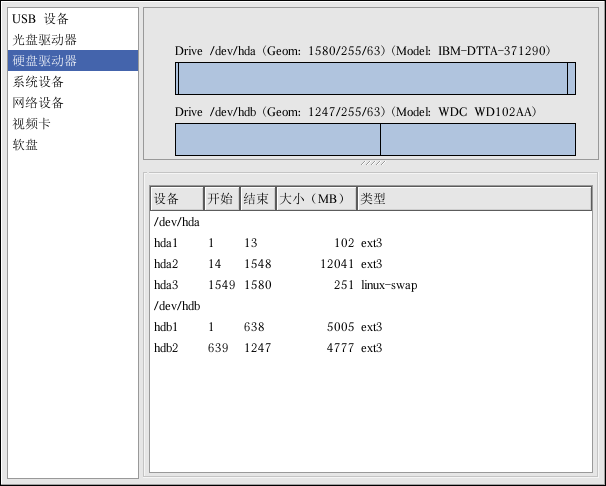The image size is (606, 486).
Task: Select the hdb1 partition row
Action: point(165,327)
